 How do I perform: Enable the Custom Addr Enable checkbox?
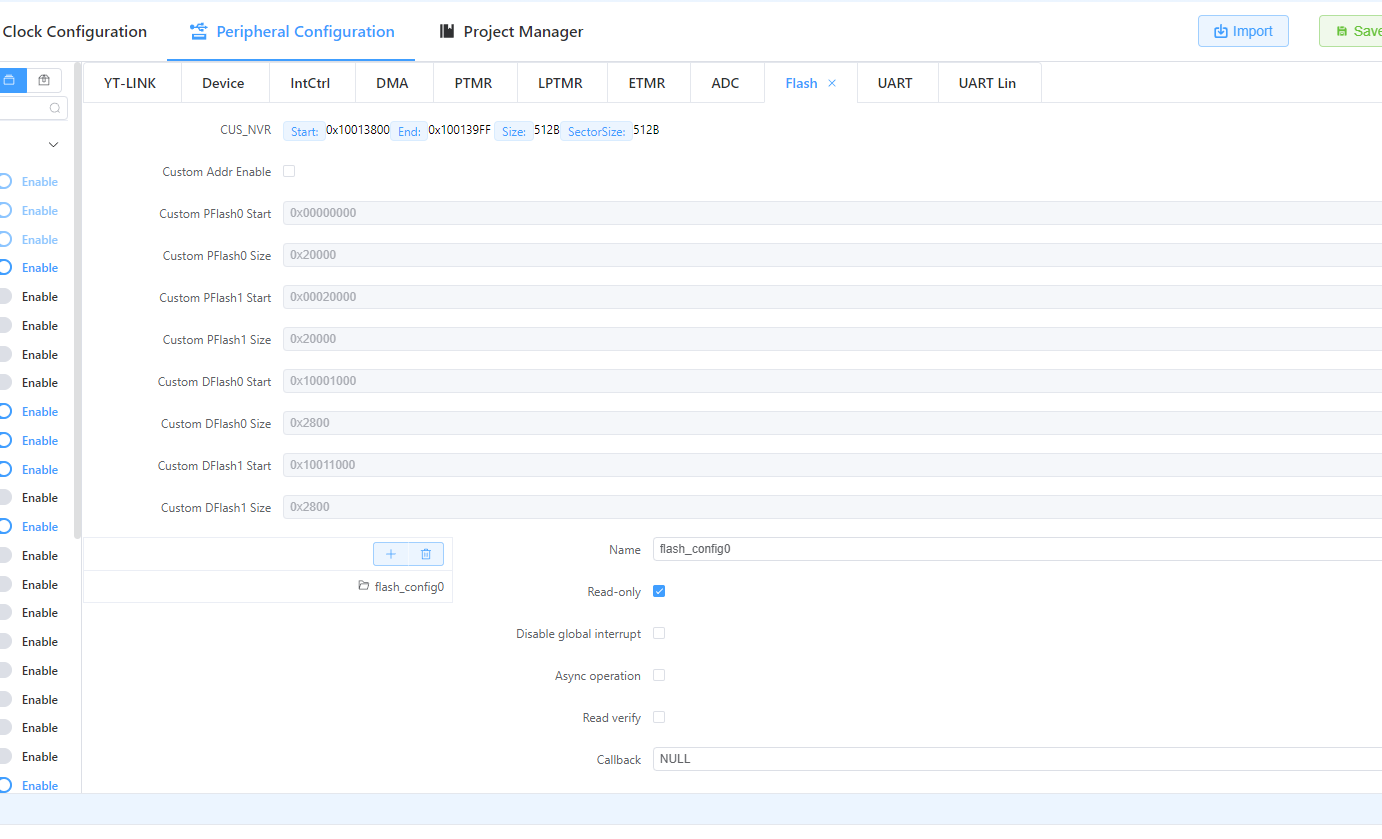point(289,171)
